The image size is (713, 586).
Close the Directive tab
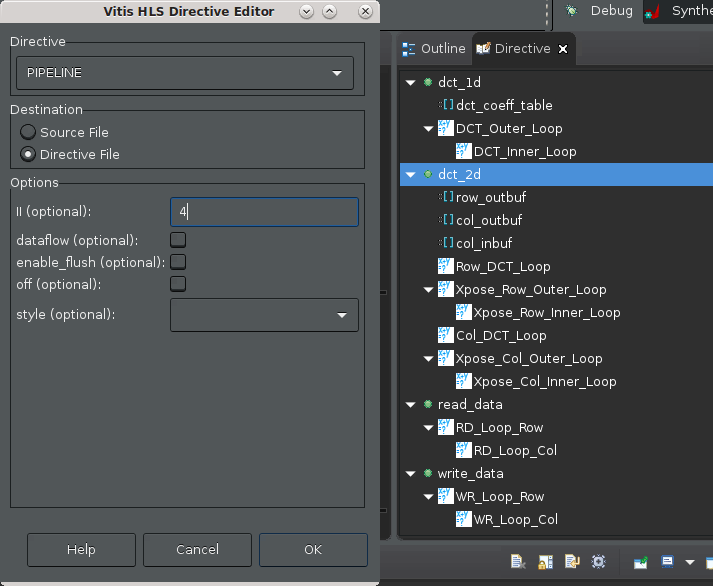[562, 48]
